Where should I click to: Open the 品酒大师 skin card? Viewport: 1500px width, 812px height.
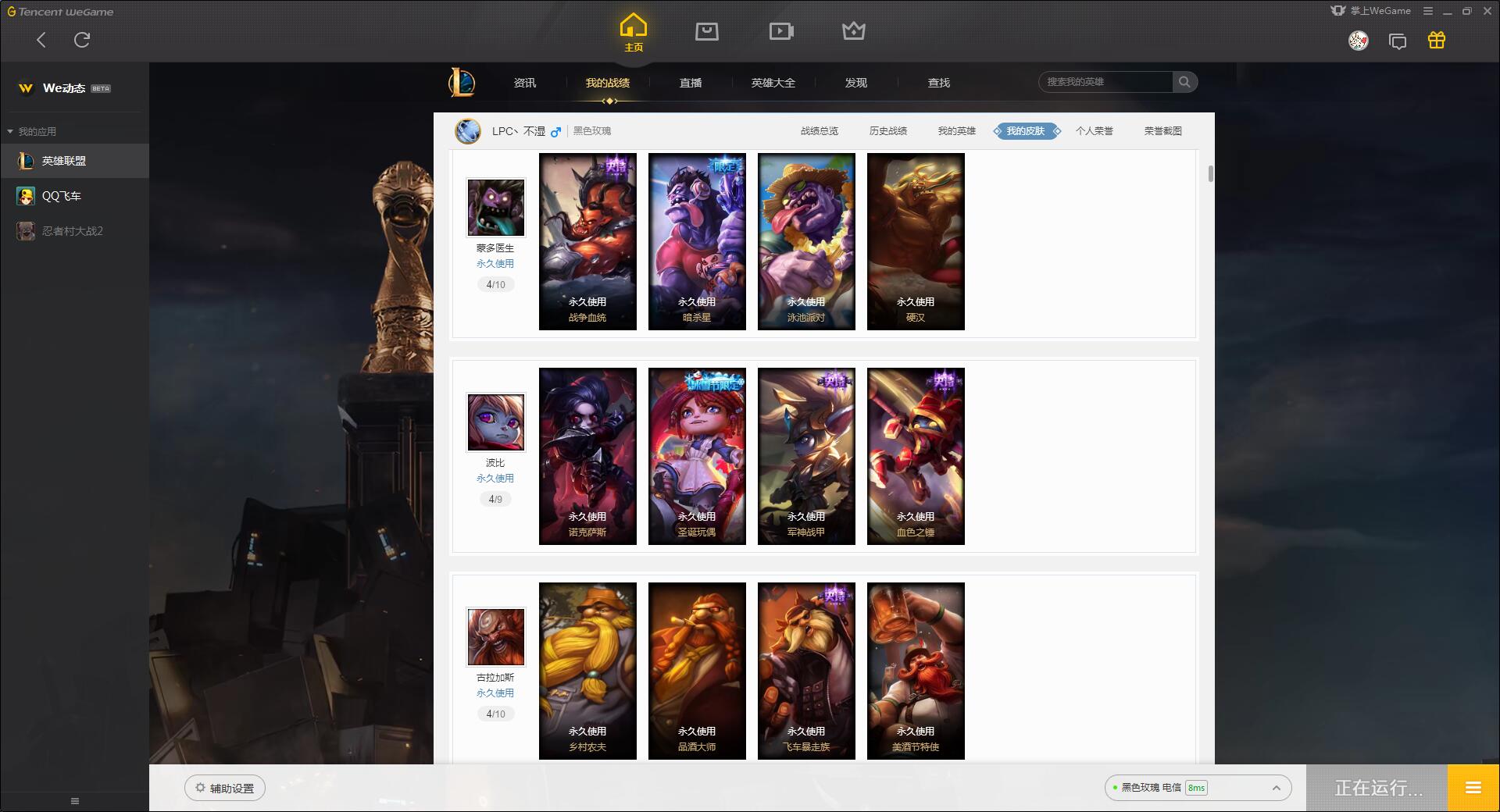pos(697,671)
